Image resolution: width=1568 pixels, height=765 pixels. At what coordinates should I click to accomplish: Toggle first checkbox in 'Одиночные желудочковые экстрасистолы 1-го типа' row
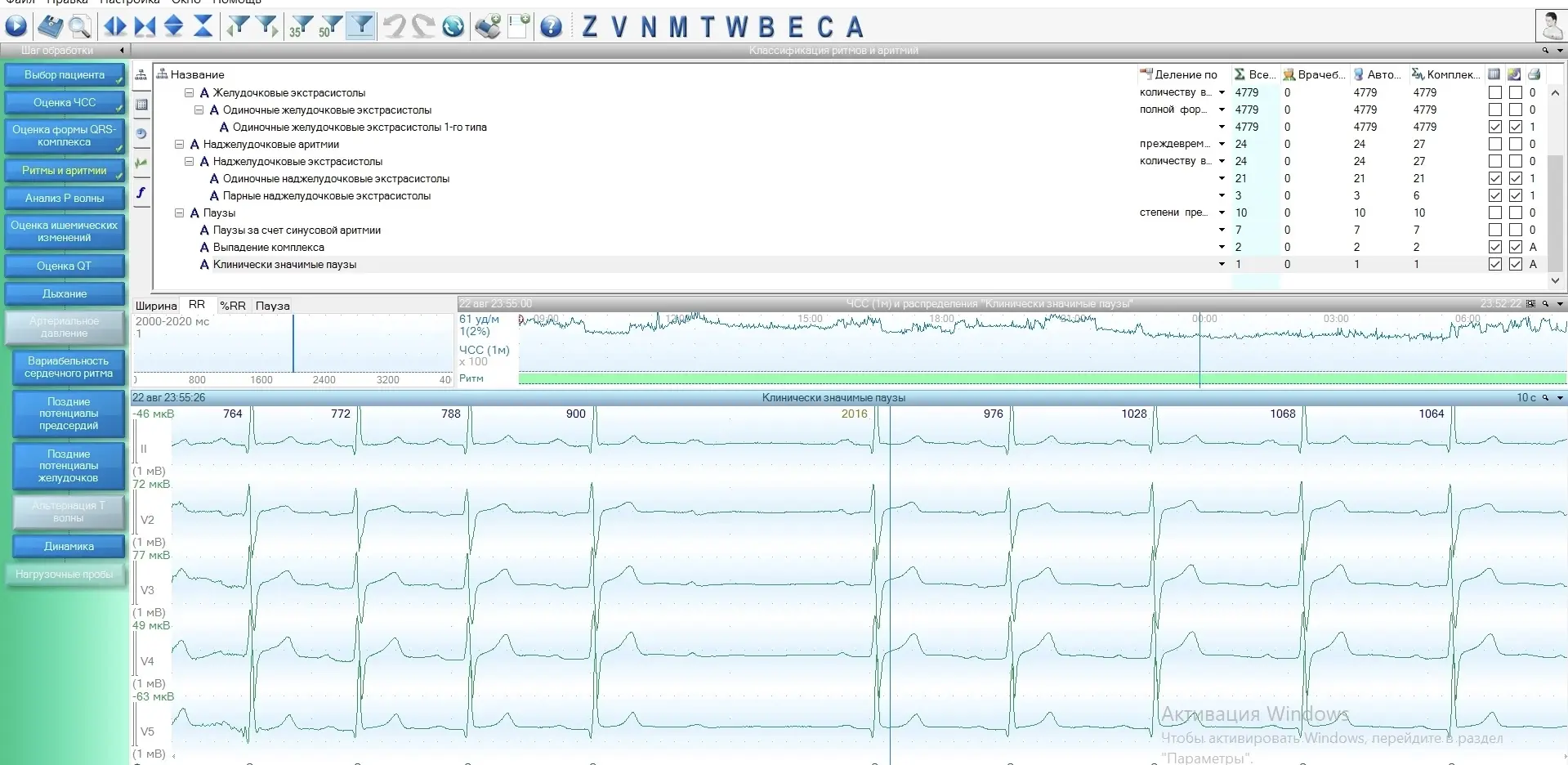click(x=1494, y=127)
